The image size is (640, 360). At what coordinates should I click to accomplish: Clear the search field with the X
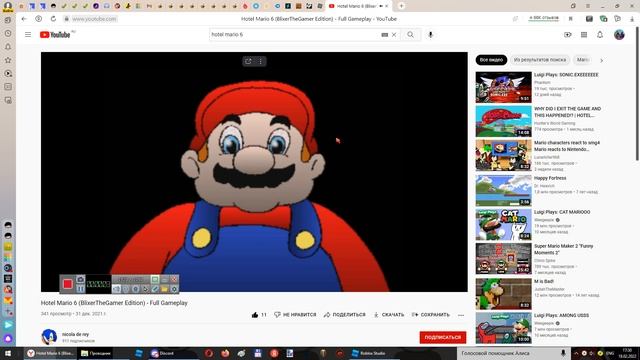click(394, 35)
